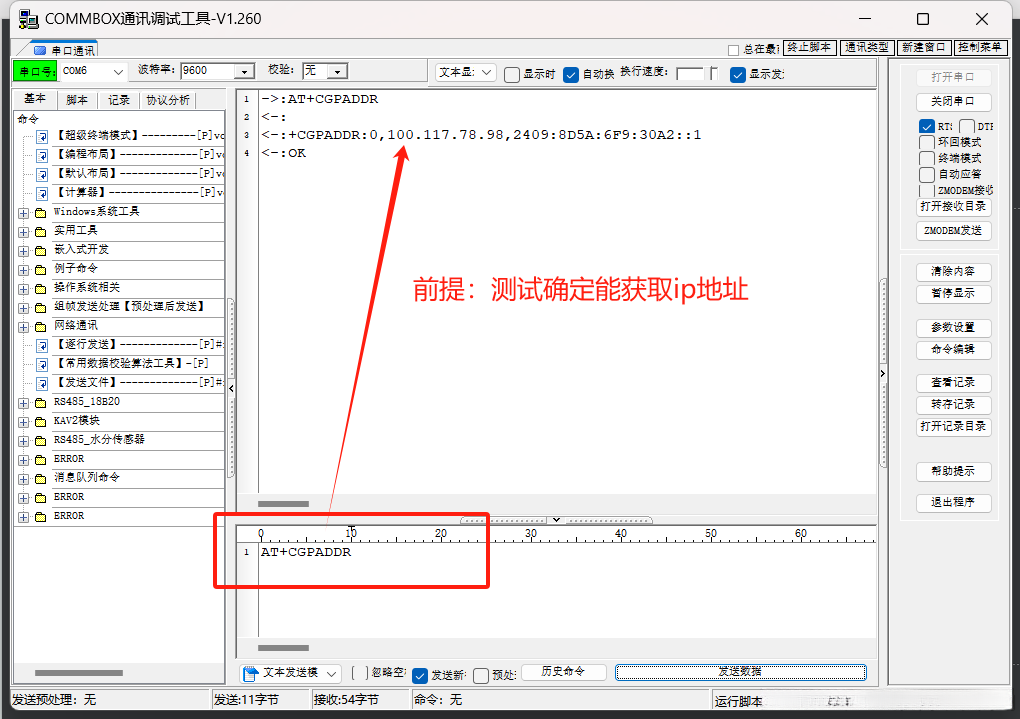Switch to the 脚本 tab
The height and width of the screenshot is (719, 1020).
click(x=78, y=99)
